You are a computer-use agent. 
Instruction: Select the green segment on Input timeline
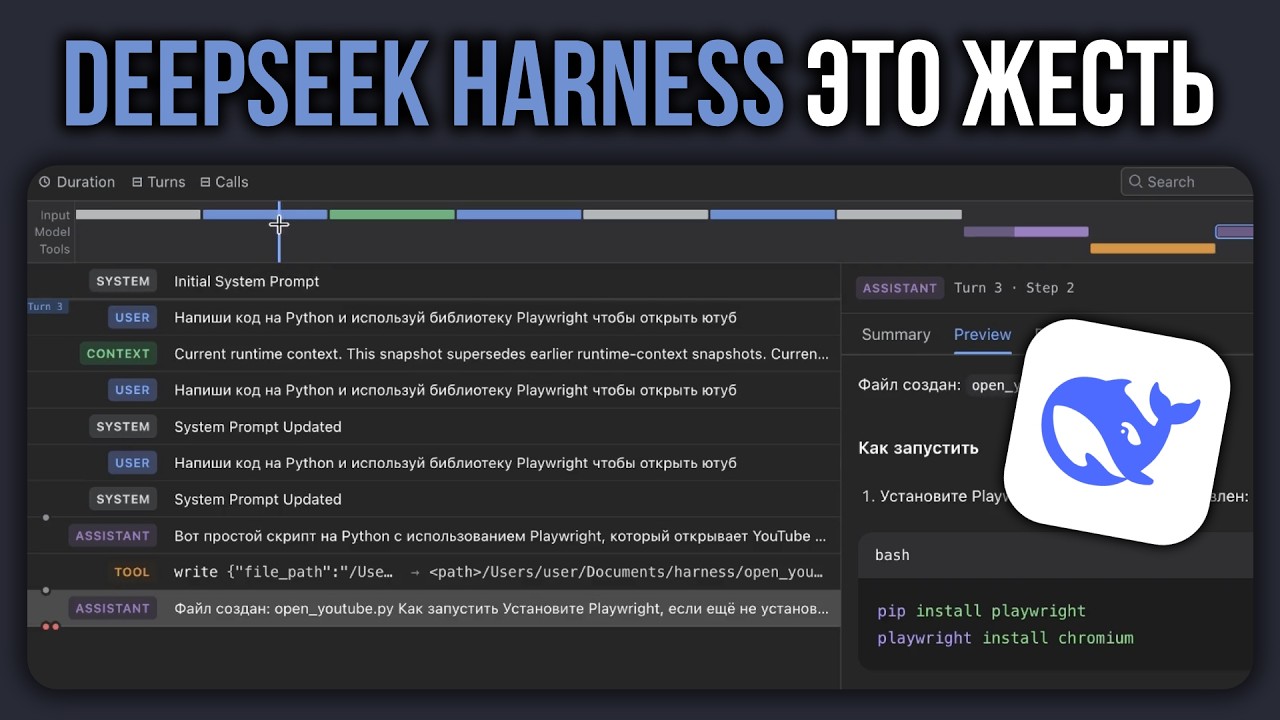[392, 214]
